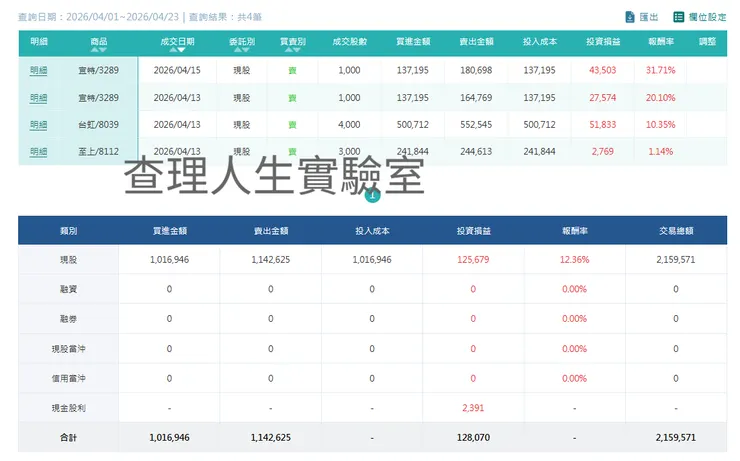Click the 成交日期 column header
Image resolution: width=740 pixels, height=461 pixels.
tap(177, 42)
